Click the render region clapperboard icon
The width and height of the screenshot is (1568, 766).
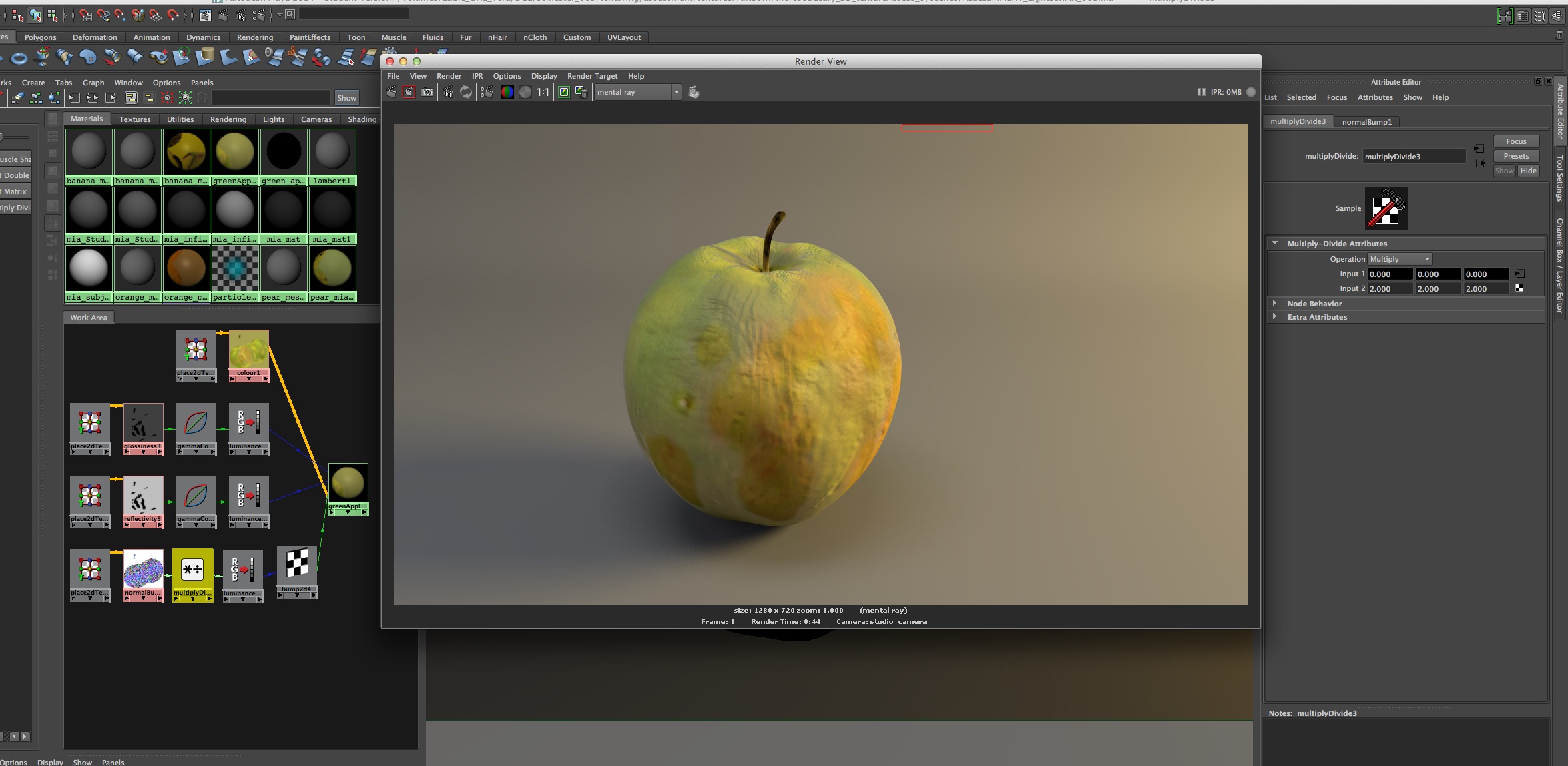[409, 92]
